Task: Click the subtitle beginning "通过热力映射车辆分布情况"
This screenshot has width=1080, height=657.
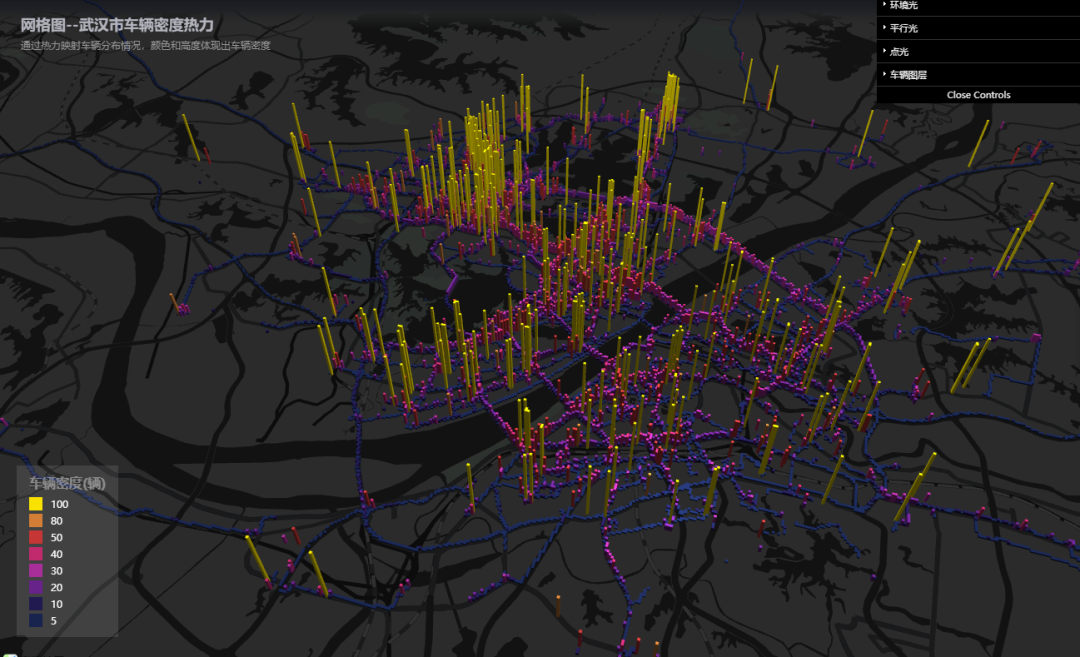Action: 145,45
